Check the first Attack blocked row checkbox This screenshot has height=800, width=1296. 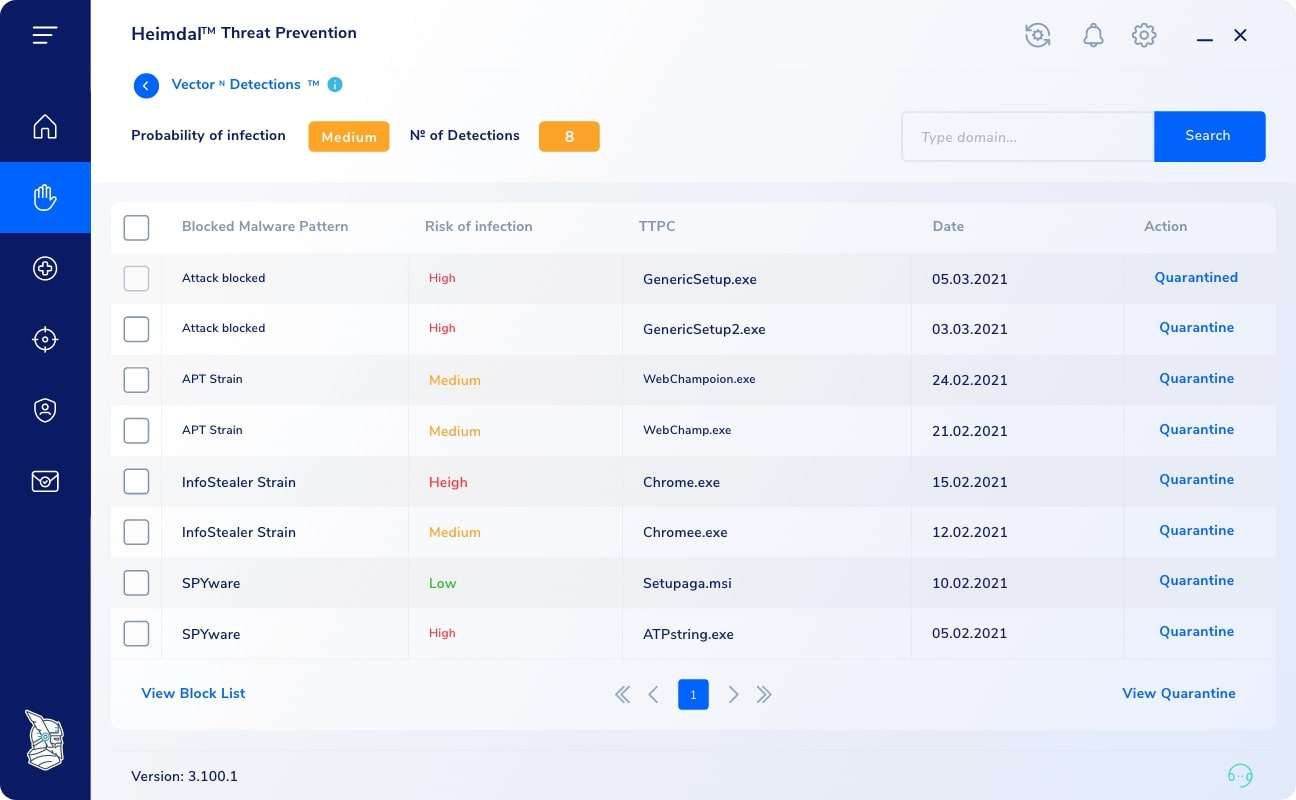[x=136, y=278]
